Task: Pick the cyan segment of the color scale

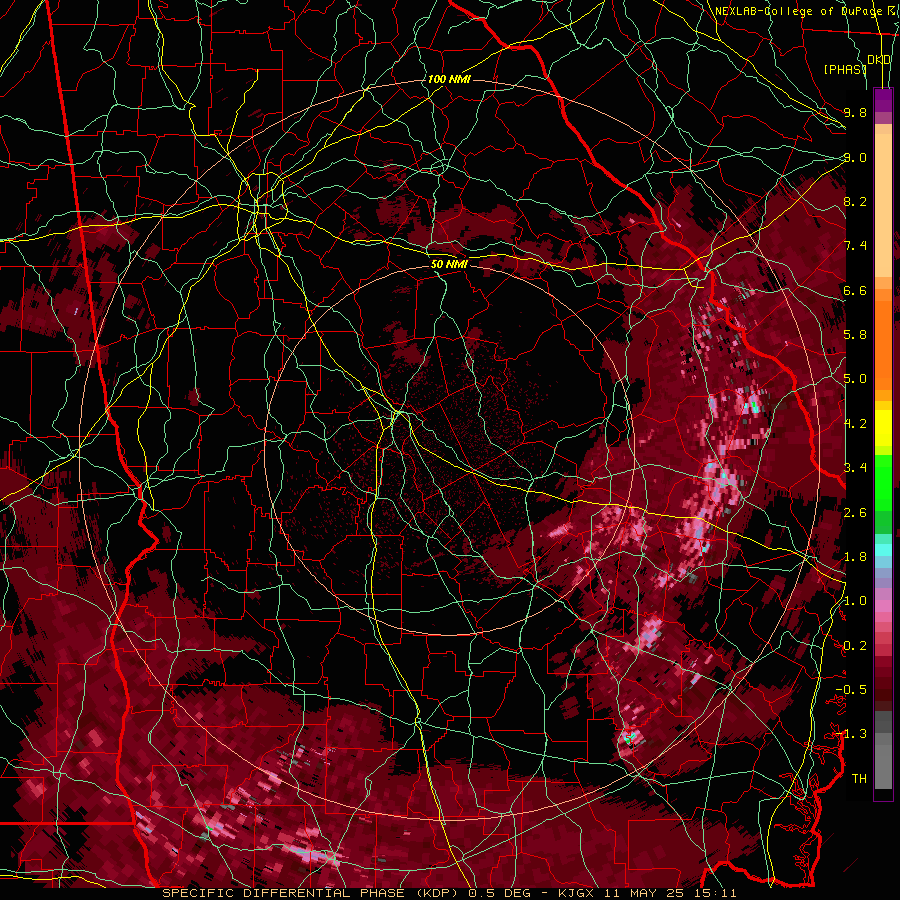Action: pos(883,550)
